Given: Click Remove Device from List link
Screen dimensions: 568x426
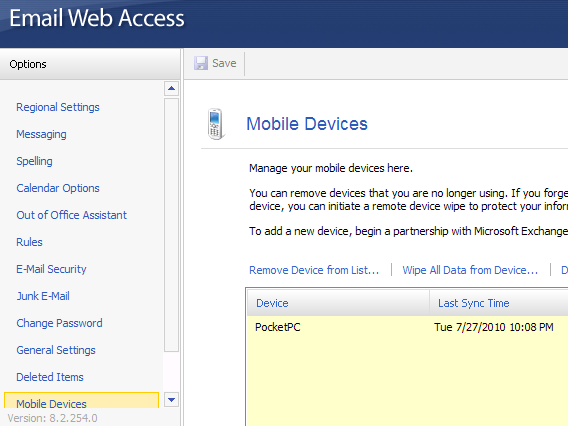Looking at the screenshot, I should pos(314,270).
